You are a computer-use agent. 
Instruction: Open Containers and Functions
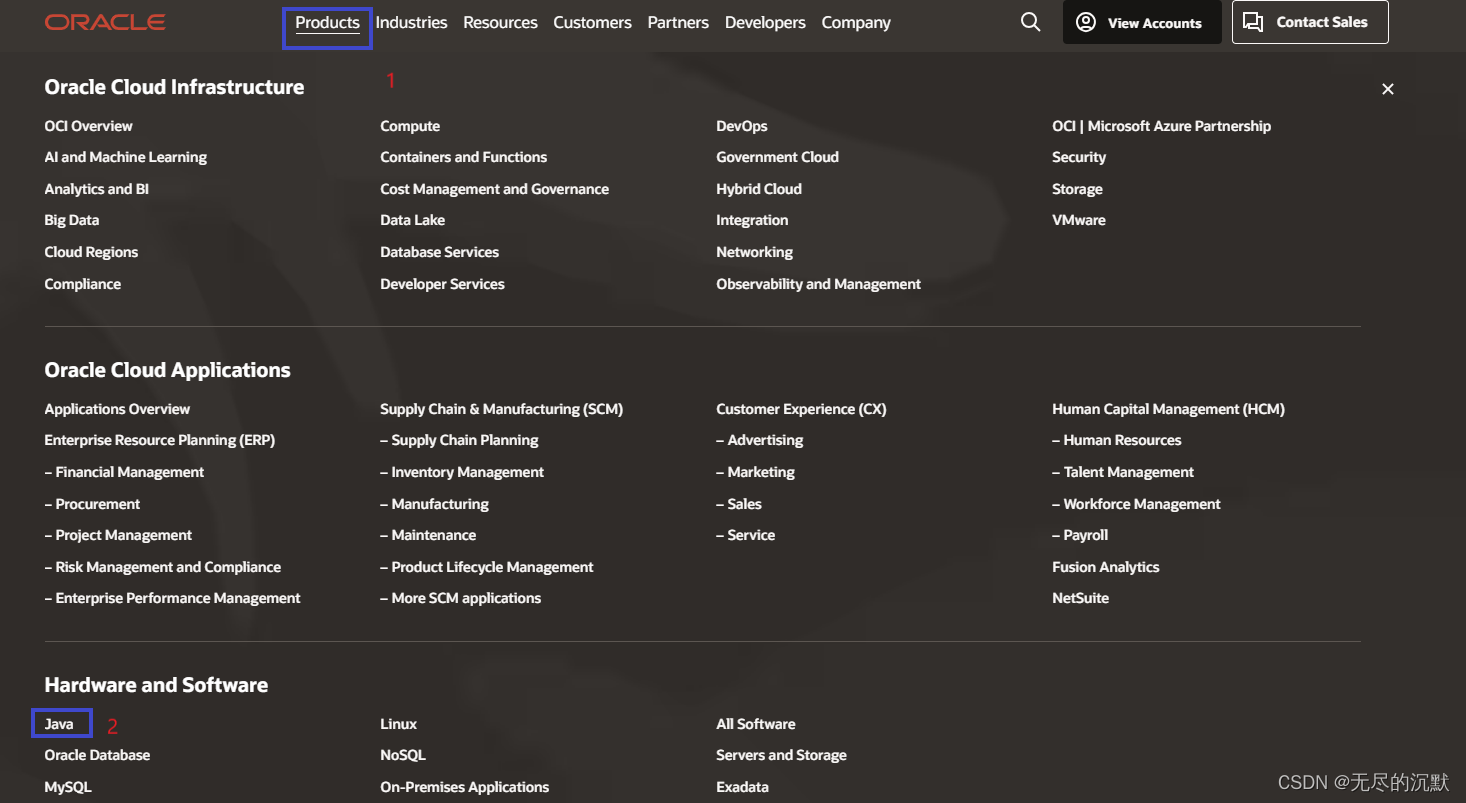[463, 157]
